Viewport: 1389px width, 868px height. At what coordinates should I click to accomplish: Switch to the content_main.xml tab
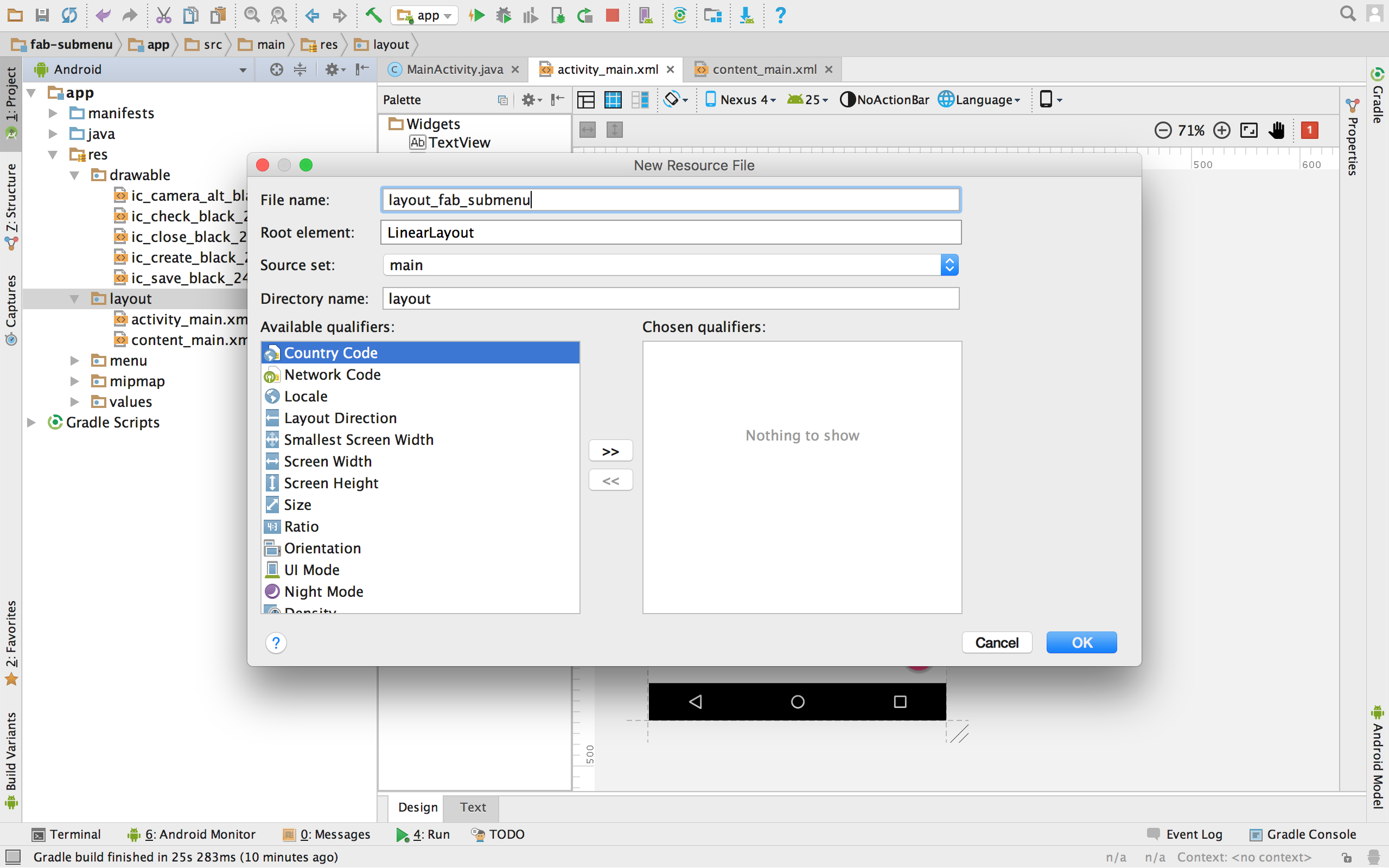[763, 69]
